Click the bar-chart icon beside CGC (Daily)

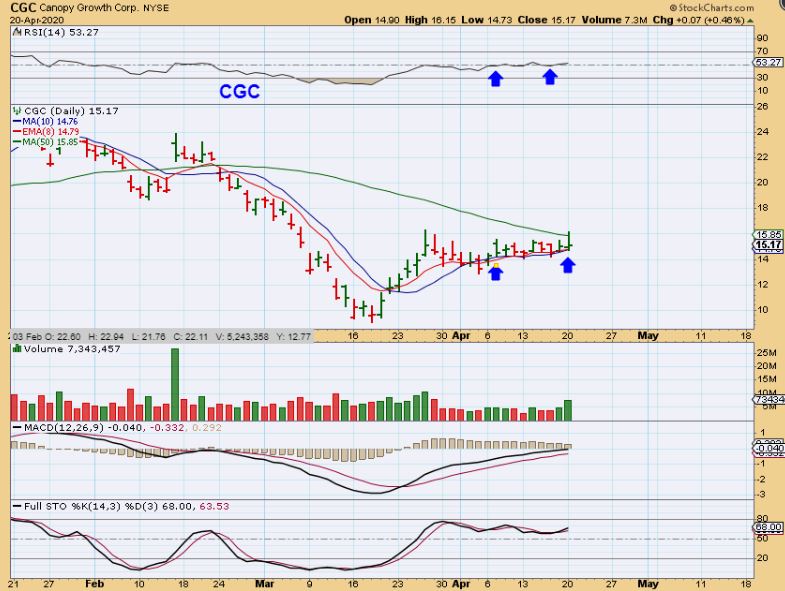[x=18, y=111]
